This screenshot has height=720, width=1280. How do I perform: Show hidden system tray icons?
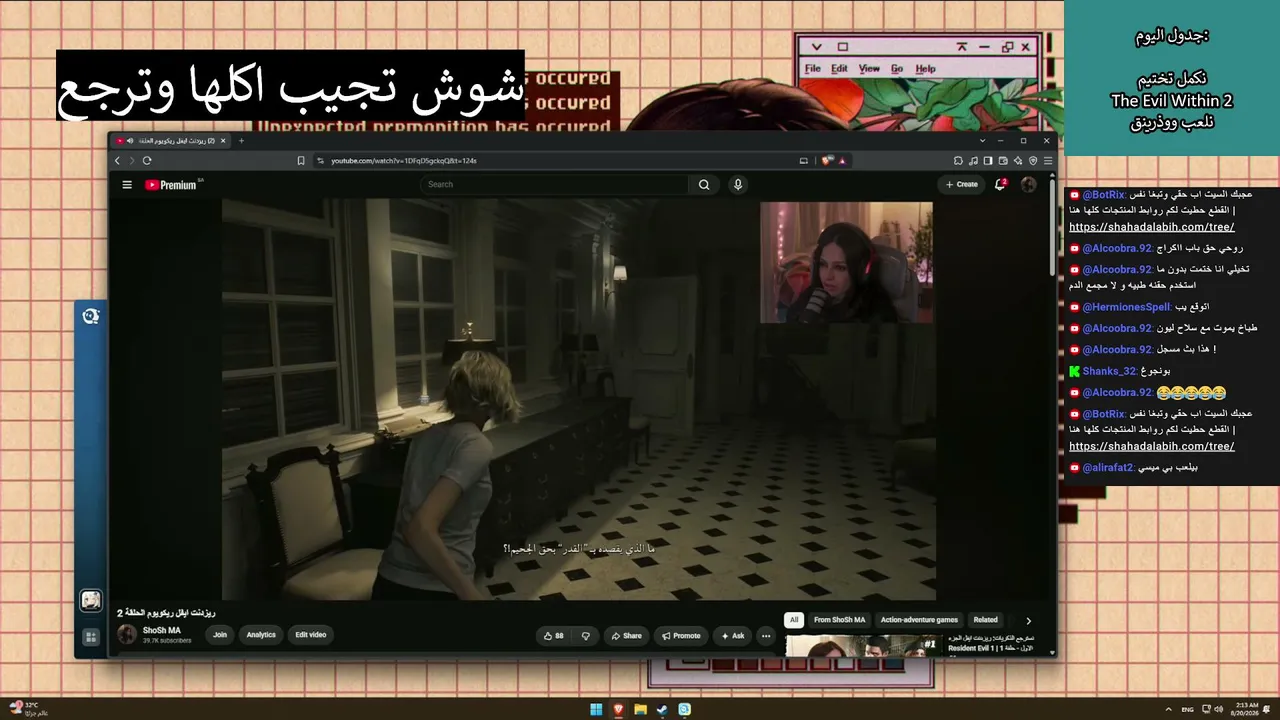1169,709
